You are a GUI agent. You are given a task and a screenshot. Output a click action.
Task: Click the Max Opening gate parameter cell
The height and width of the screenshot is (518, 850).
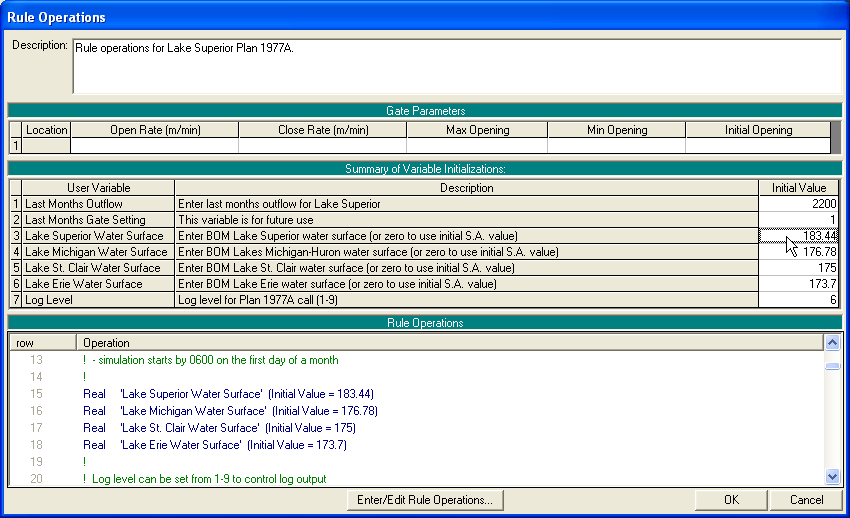click(x=477, y=146)
